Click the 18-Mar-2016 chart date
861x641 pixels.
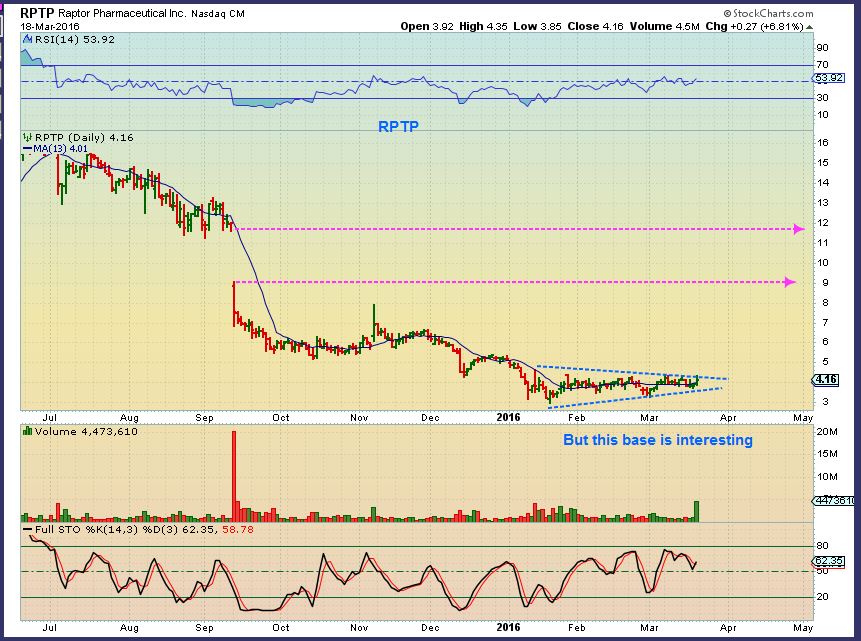point(50,26)
